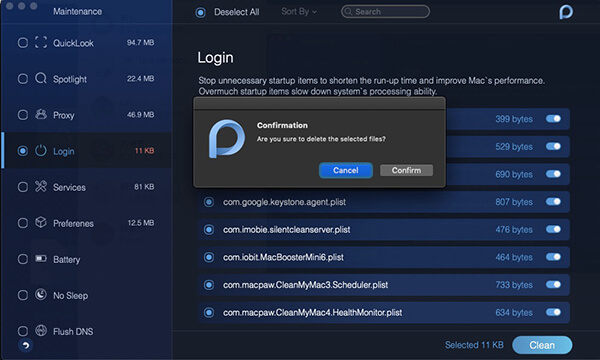Image resolution: width=600 pixels, height=360 pixels.
Task: Check the Services radio button
Action: click(x=23, y=187)
